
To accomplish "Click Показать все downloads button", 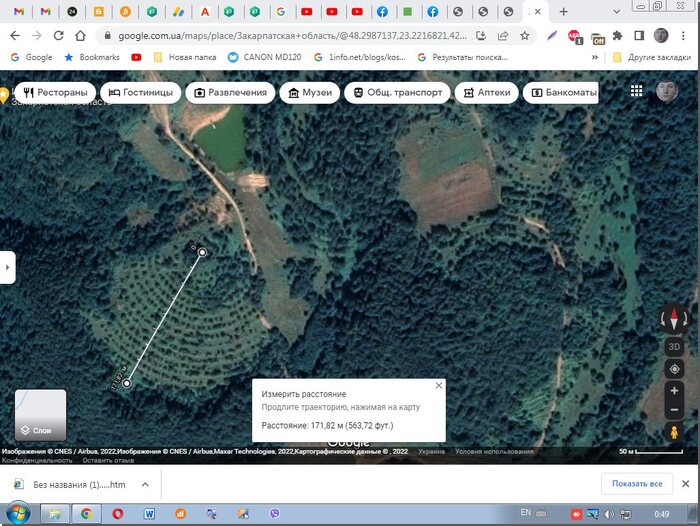I will [636, 484].
